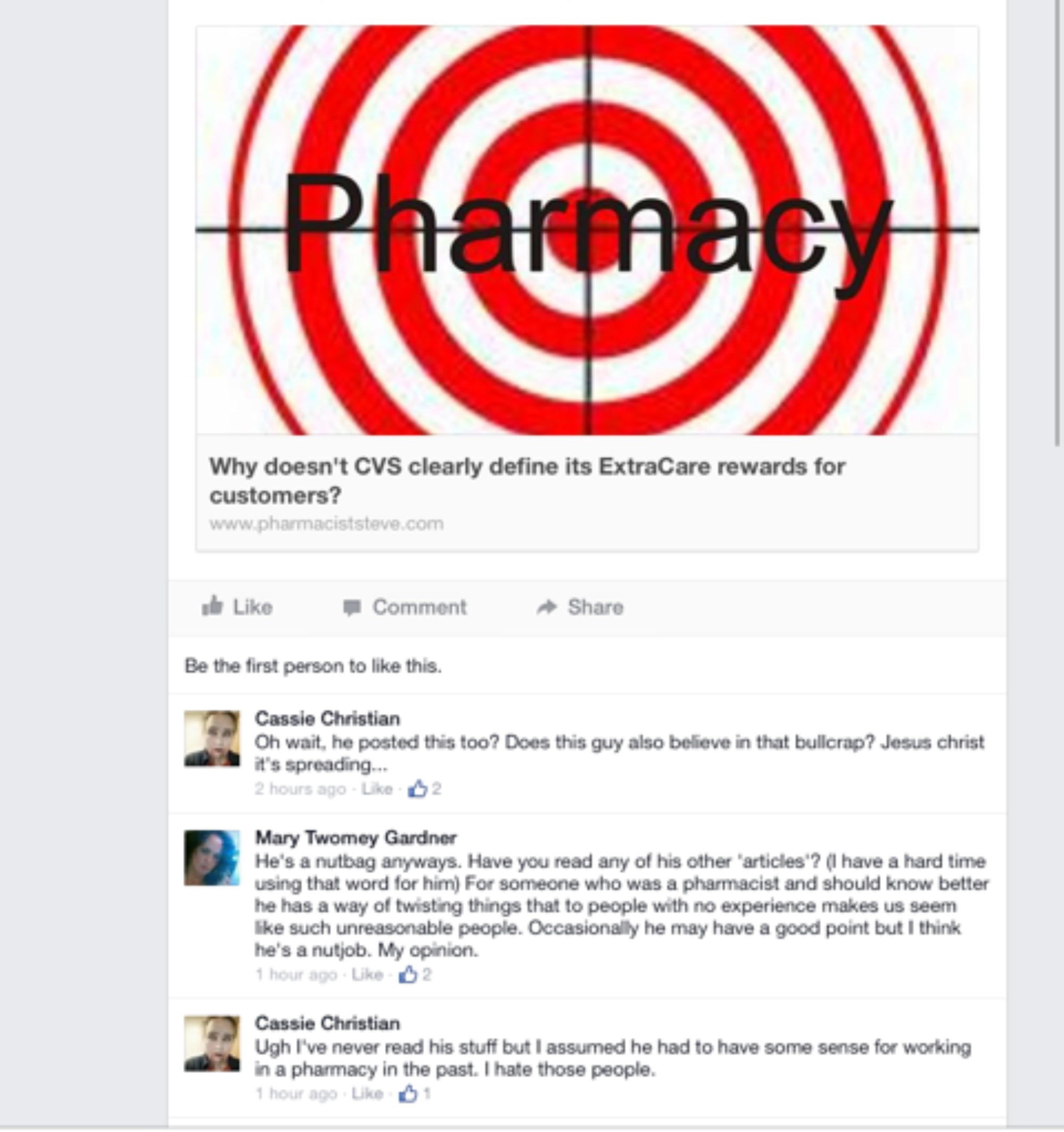
Task: Click the Share arrow icon
Action: click(x=547, y=607)
